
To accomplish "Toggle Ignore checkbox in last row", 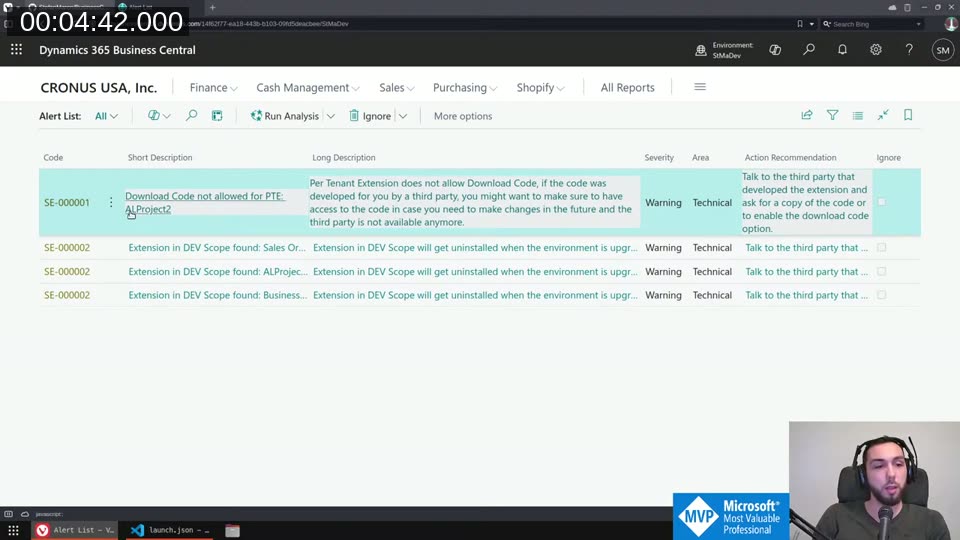I will 881,295.
